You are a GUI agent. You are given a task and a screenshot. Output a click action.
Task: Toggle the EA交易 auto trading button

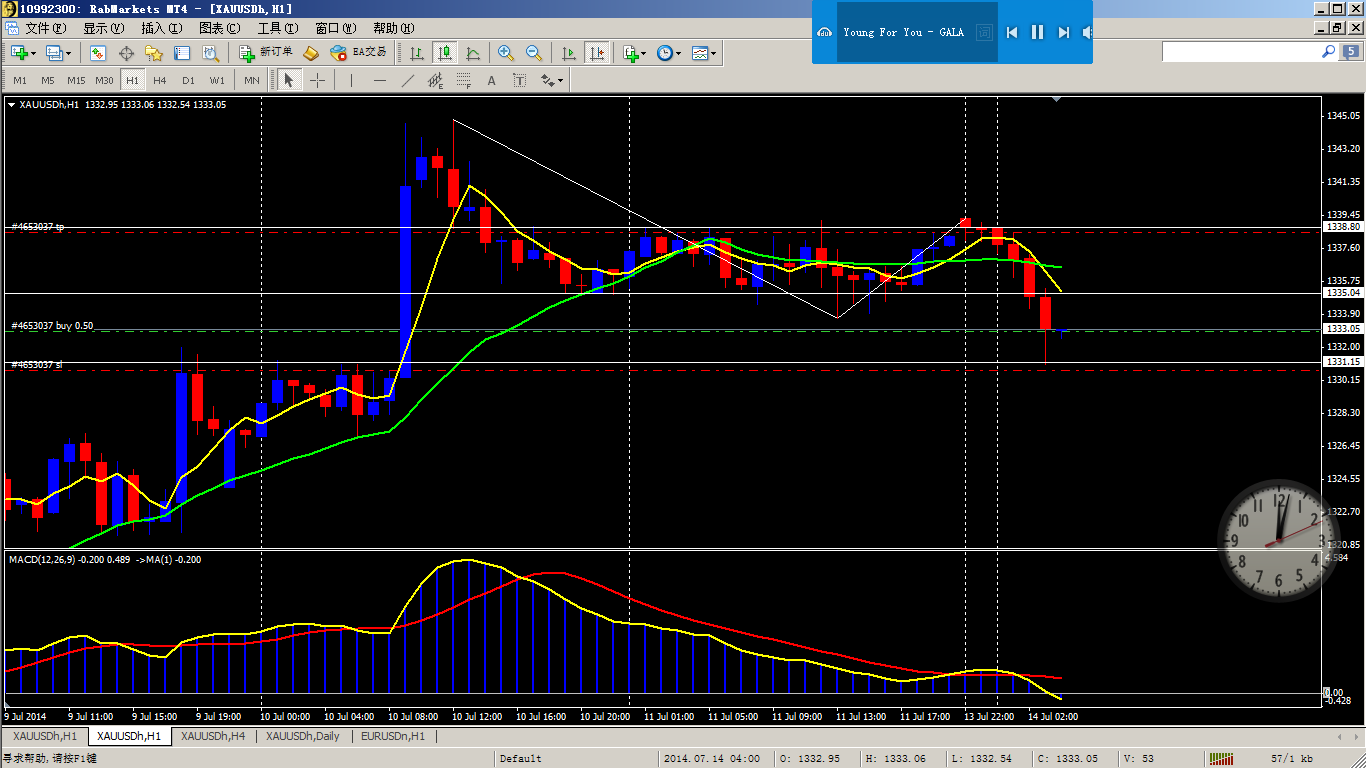point(358,53)
